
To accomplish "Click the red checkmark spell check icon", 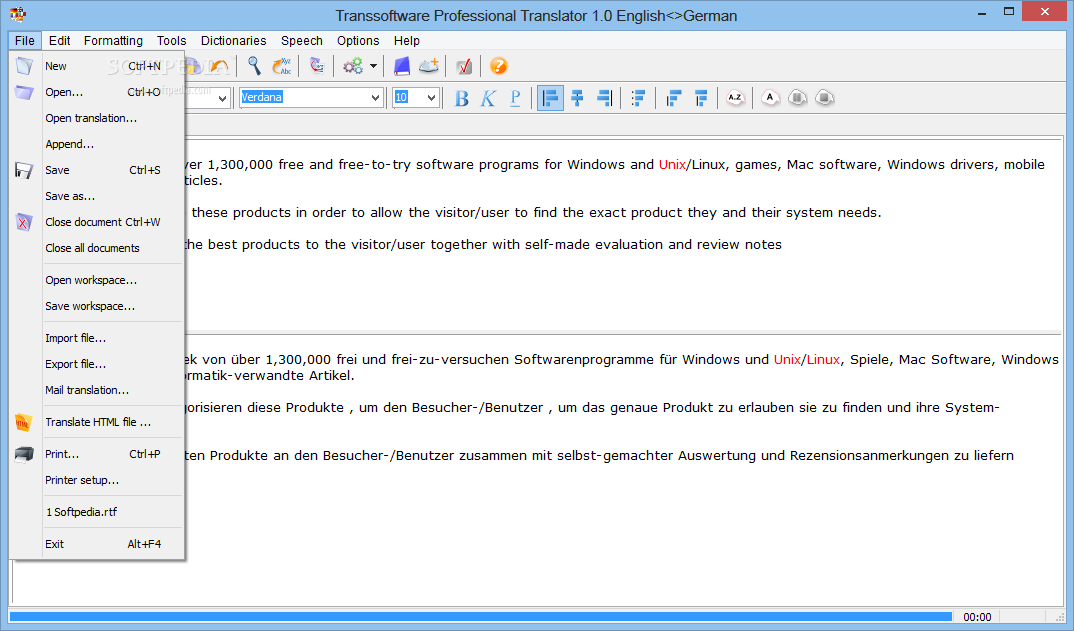I will tap(464, 66).
